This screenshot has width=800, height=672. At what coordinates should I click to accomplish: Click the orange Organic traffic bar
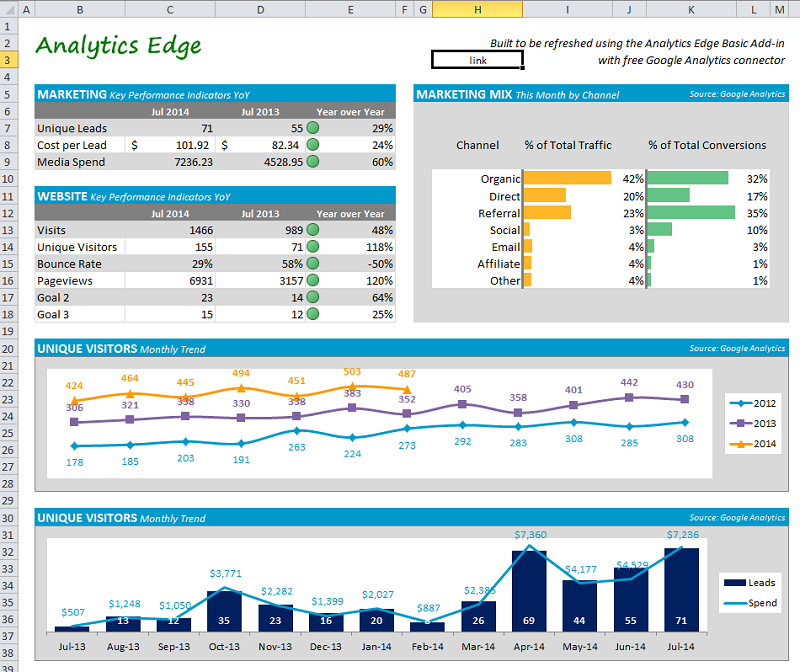point(567,178)
